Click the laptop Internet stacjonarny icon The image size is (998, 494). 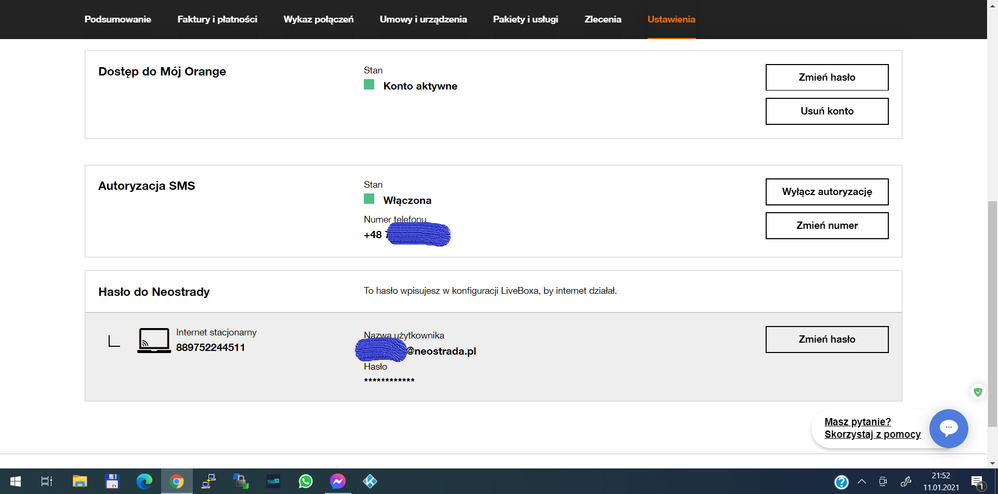(x=154, y=341)
